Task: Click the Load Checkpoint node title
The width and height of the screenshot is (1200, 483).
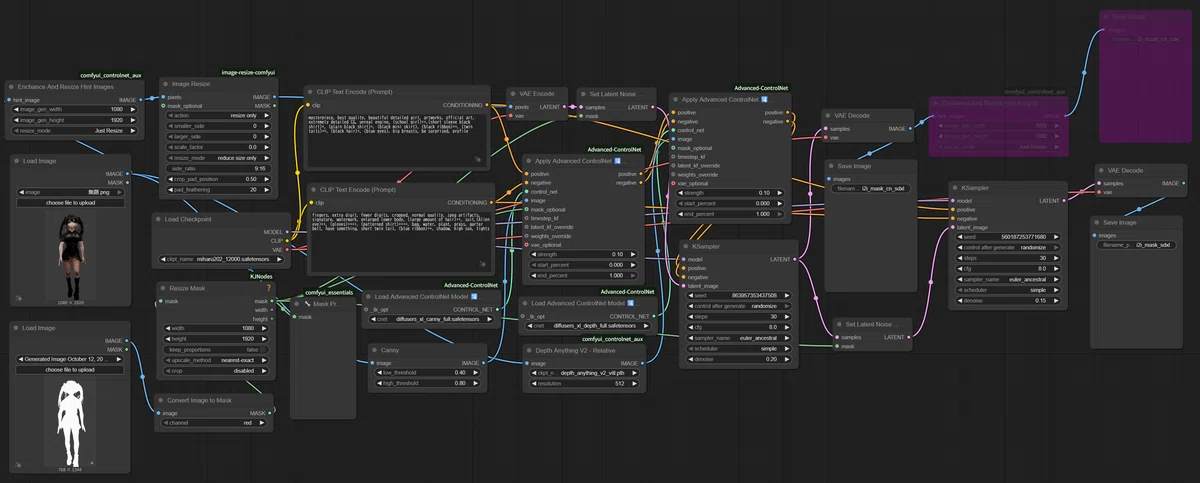Action: click(x=190, y=220)
